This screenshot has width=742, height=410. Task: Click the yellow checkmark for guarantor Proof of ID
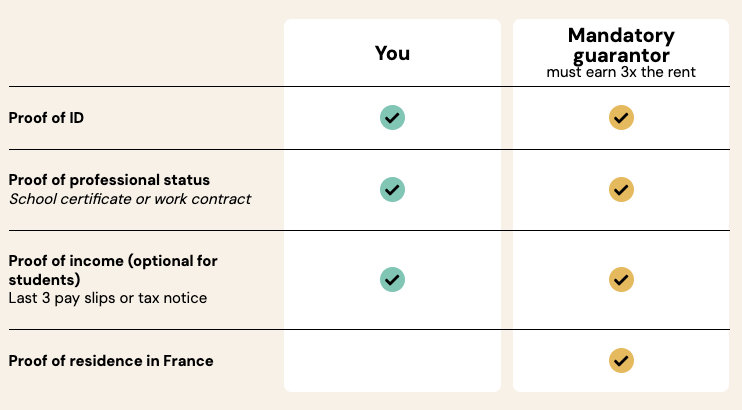tap(621, 117)
